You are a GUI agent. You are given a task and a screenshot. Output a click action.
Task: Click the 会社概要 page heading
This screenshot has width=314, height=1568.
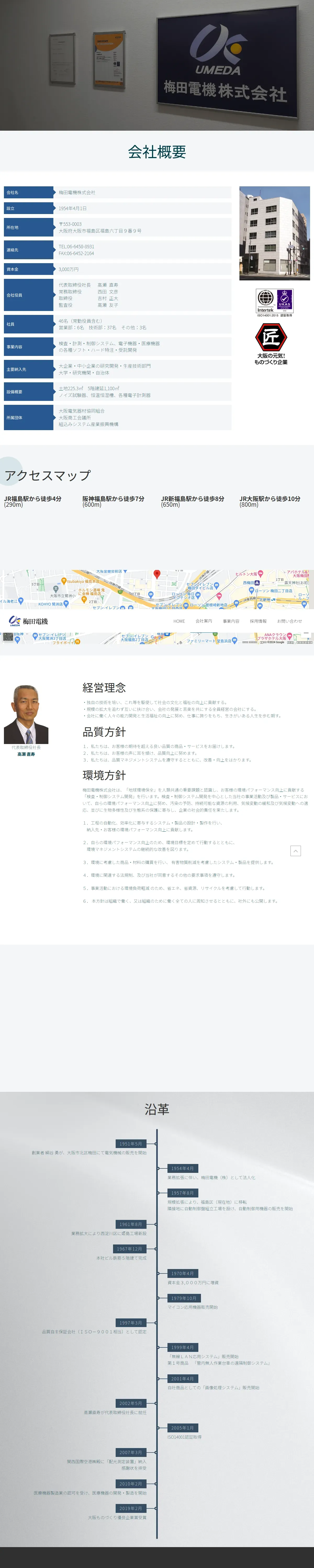[x=157, y=152]
